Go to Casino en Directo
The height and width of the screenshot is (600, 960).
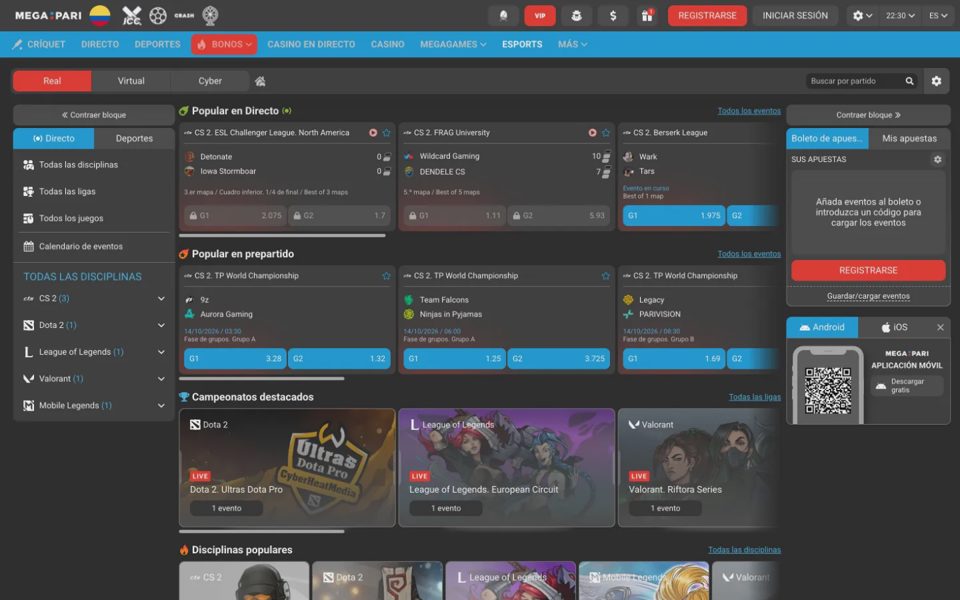point(311,44)
